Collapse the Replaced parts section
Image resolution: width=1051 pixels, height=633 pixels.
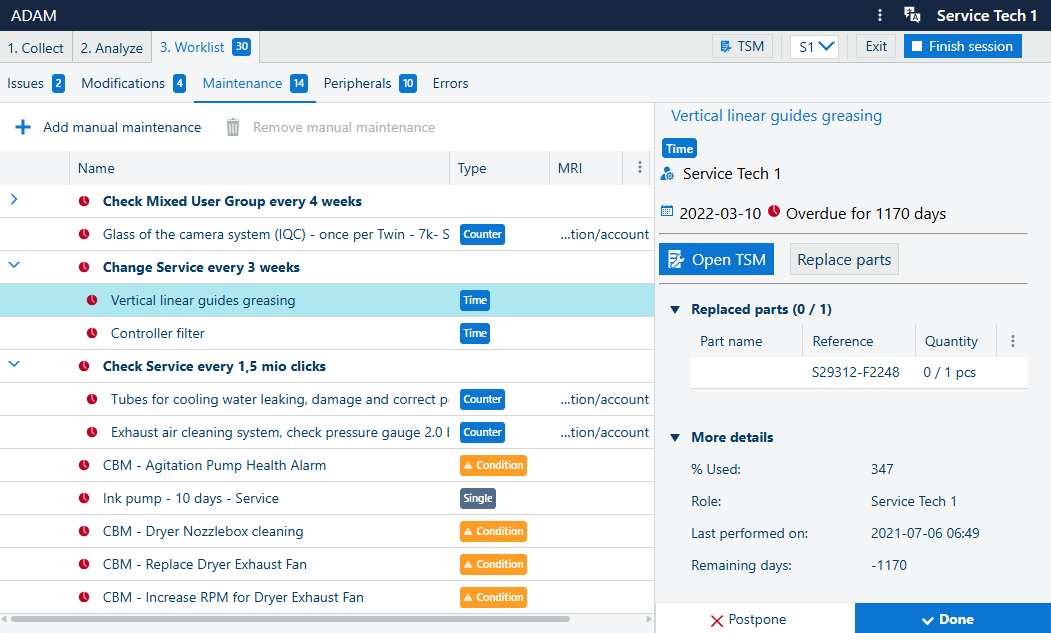[x=675, y=310]
